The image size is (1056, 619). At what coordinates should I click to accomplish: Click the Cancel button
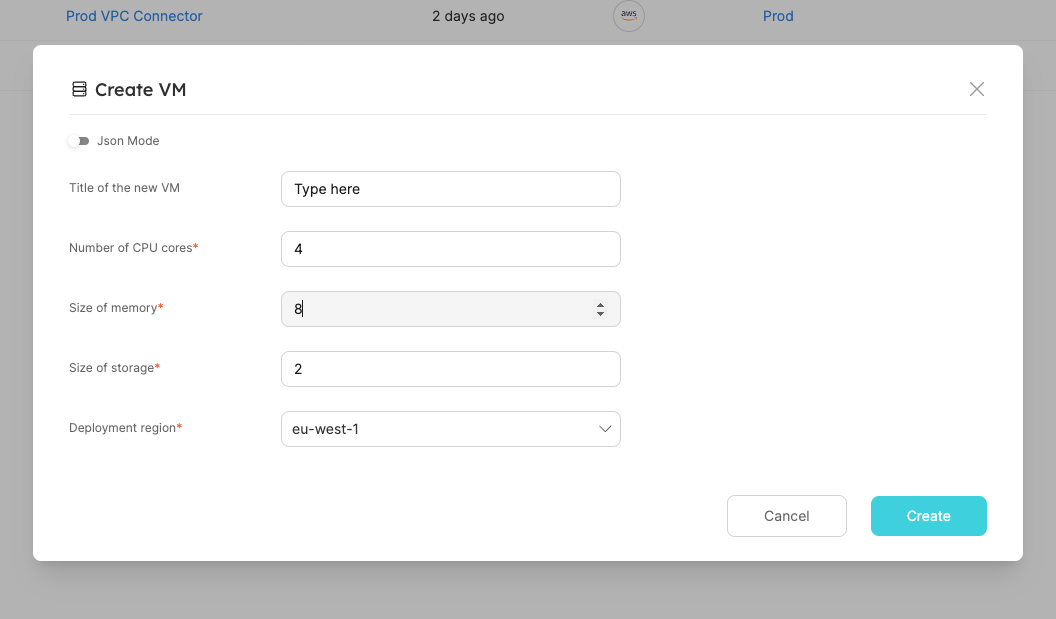pos(786,516)
